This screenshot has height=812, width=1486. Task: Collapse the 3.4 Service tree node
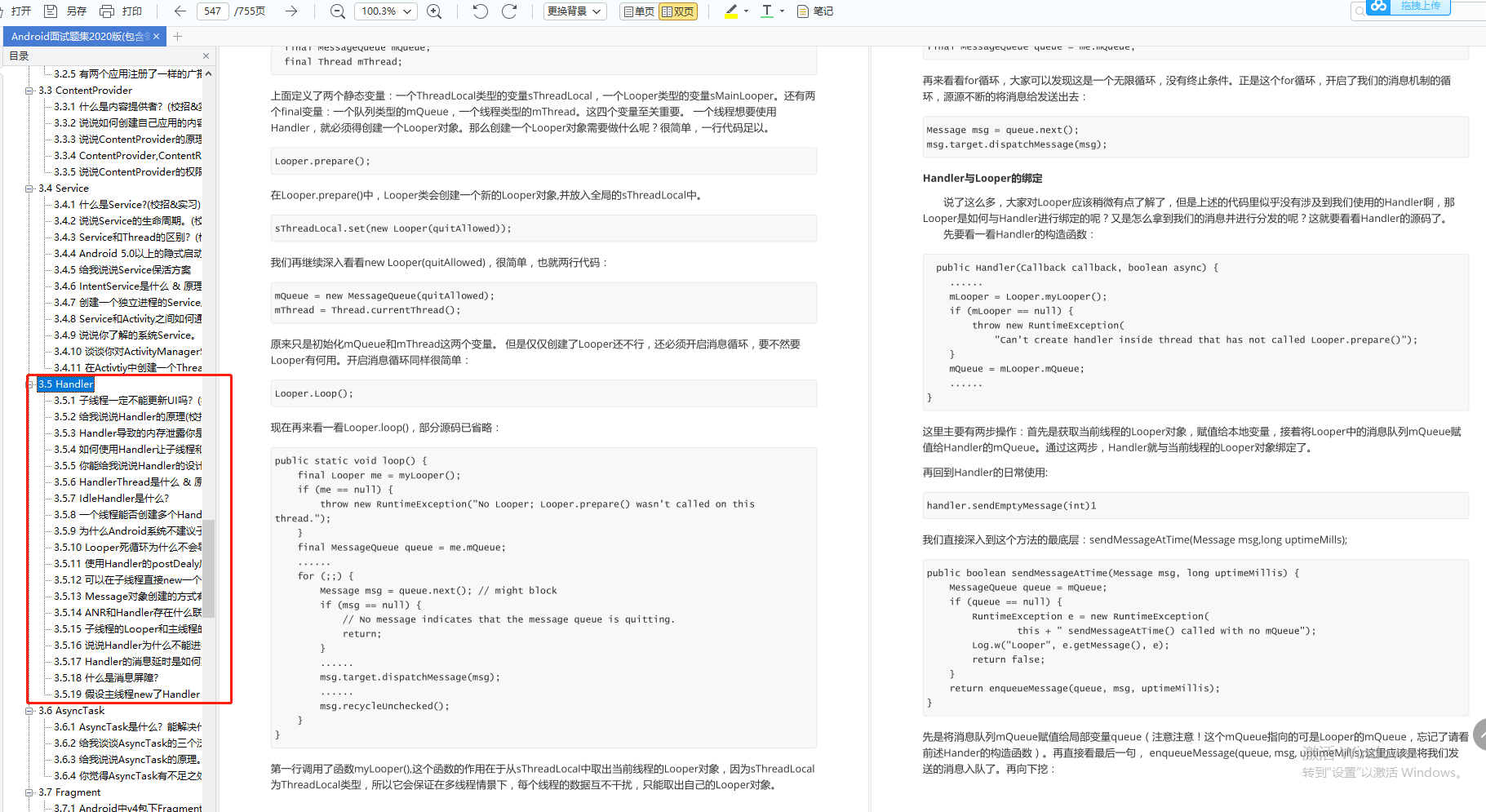pyautogui.click(x=29, y=189)
